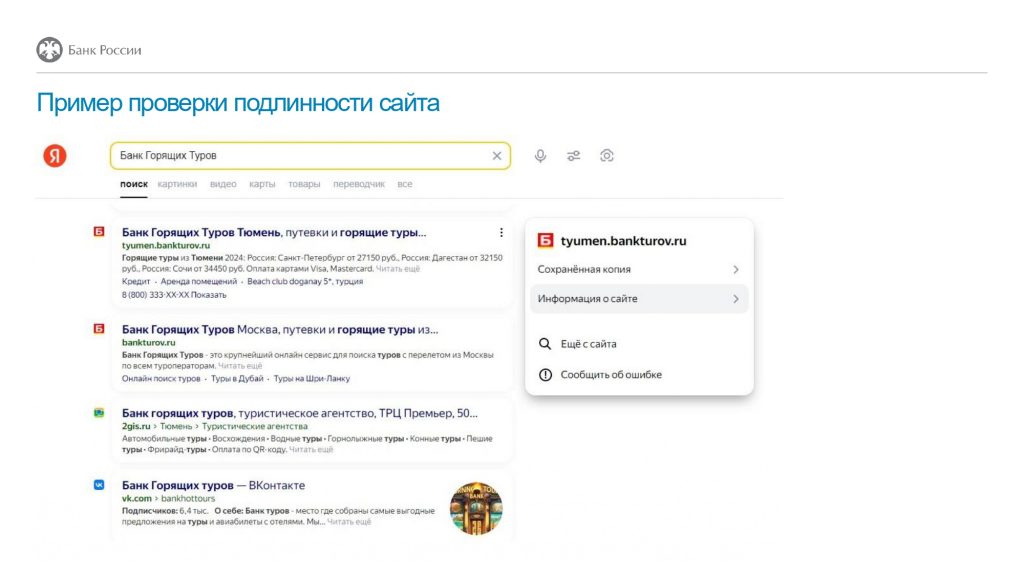Switch to the переводчик tab

click(359, 184)
